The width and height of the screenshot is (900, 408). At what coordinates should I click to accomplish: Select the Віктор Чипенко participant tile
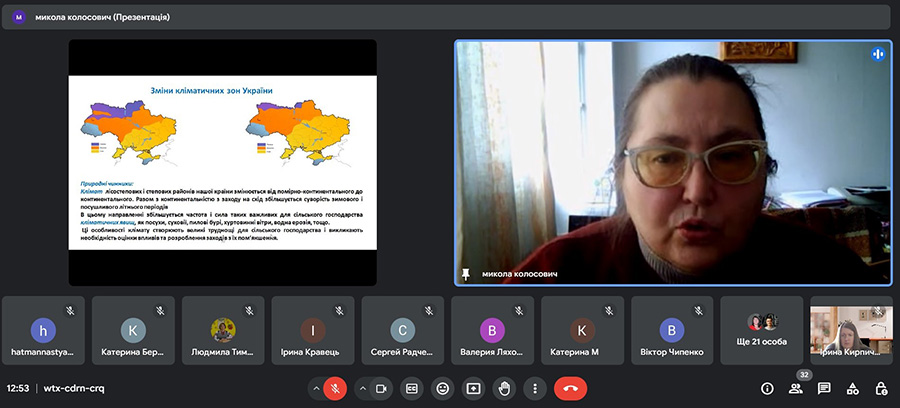pyautogui.click(x=672, y=331)
